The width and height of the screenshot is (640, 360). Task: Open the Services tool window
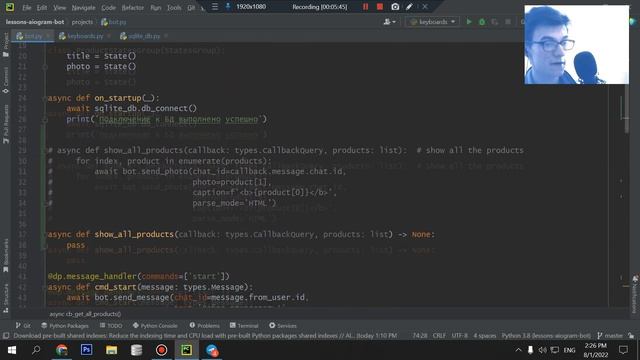283,325
